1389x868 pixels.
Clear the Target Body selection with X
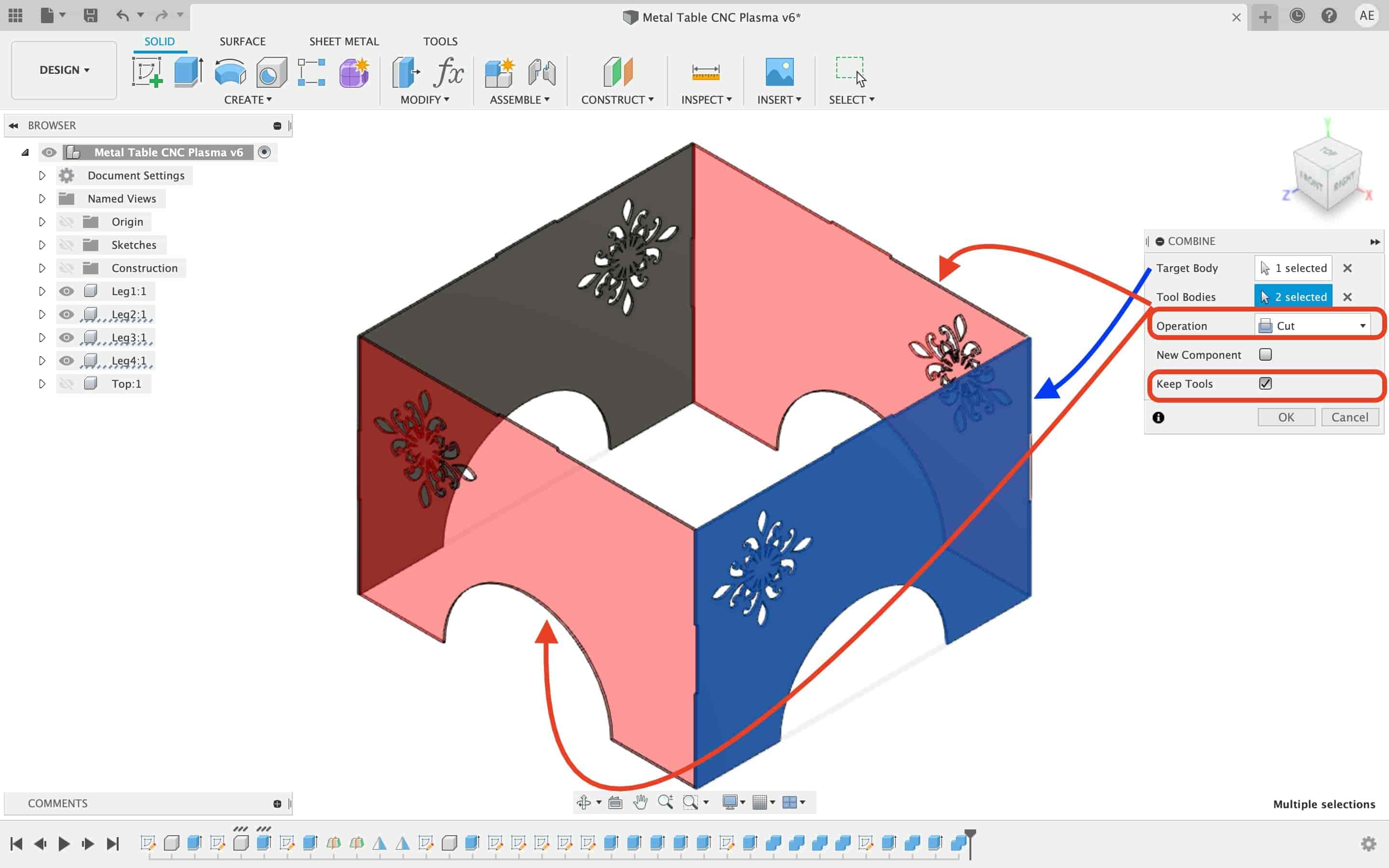[1347, 268]
